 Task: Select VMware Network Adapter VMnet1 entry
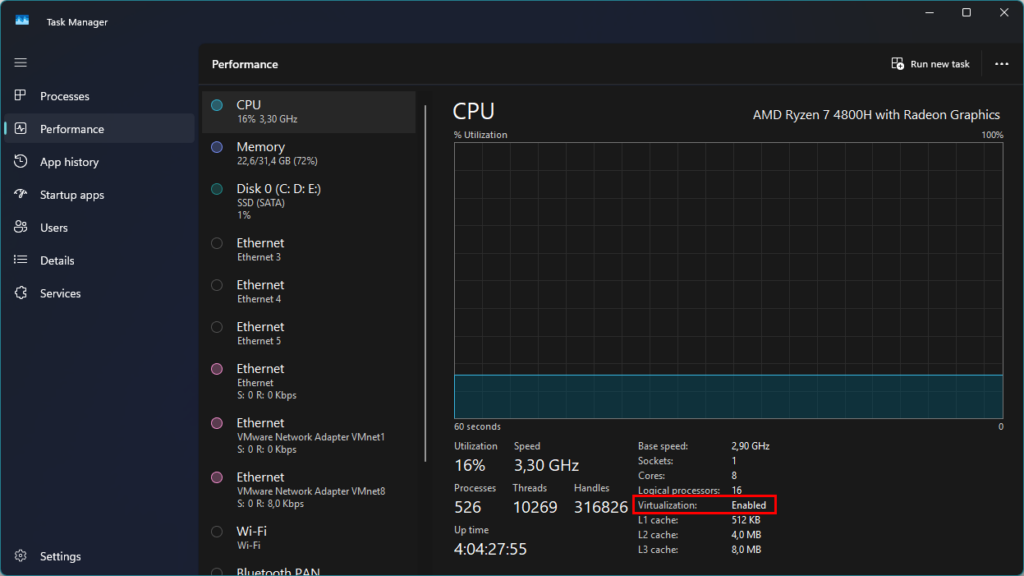point(309,436)
